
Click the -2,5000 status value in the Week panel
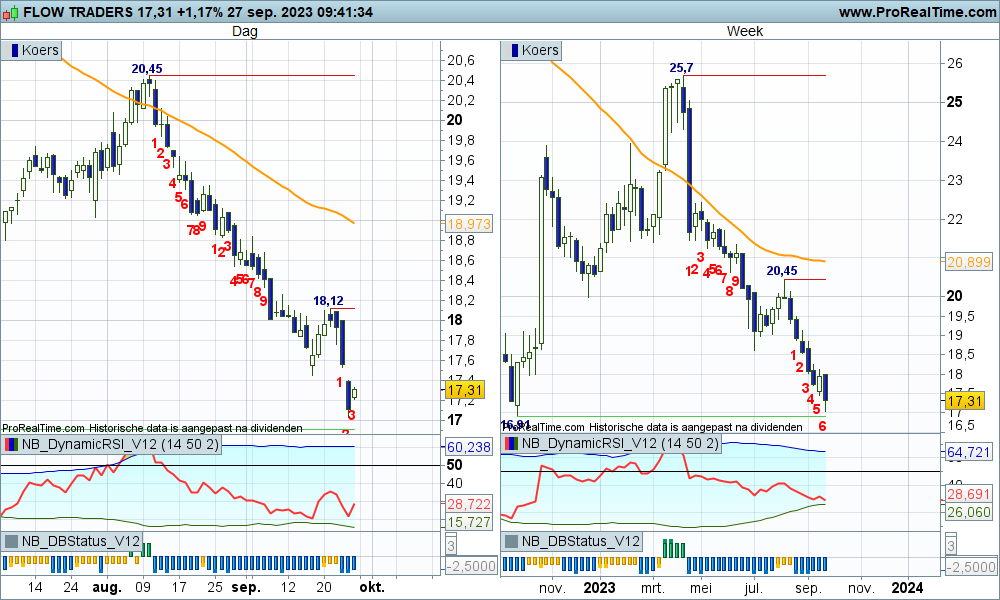(x=971, y=567)
